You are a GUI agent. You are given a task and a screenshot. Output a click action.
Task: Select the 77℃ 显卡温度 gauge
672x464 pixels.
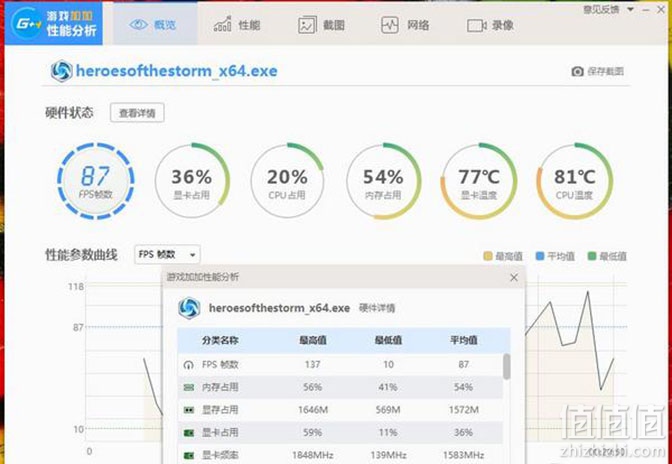(479, 181)
